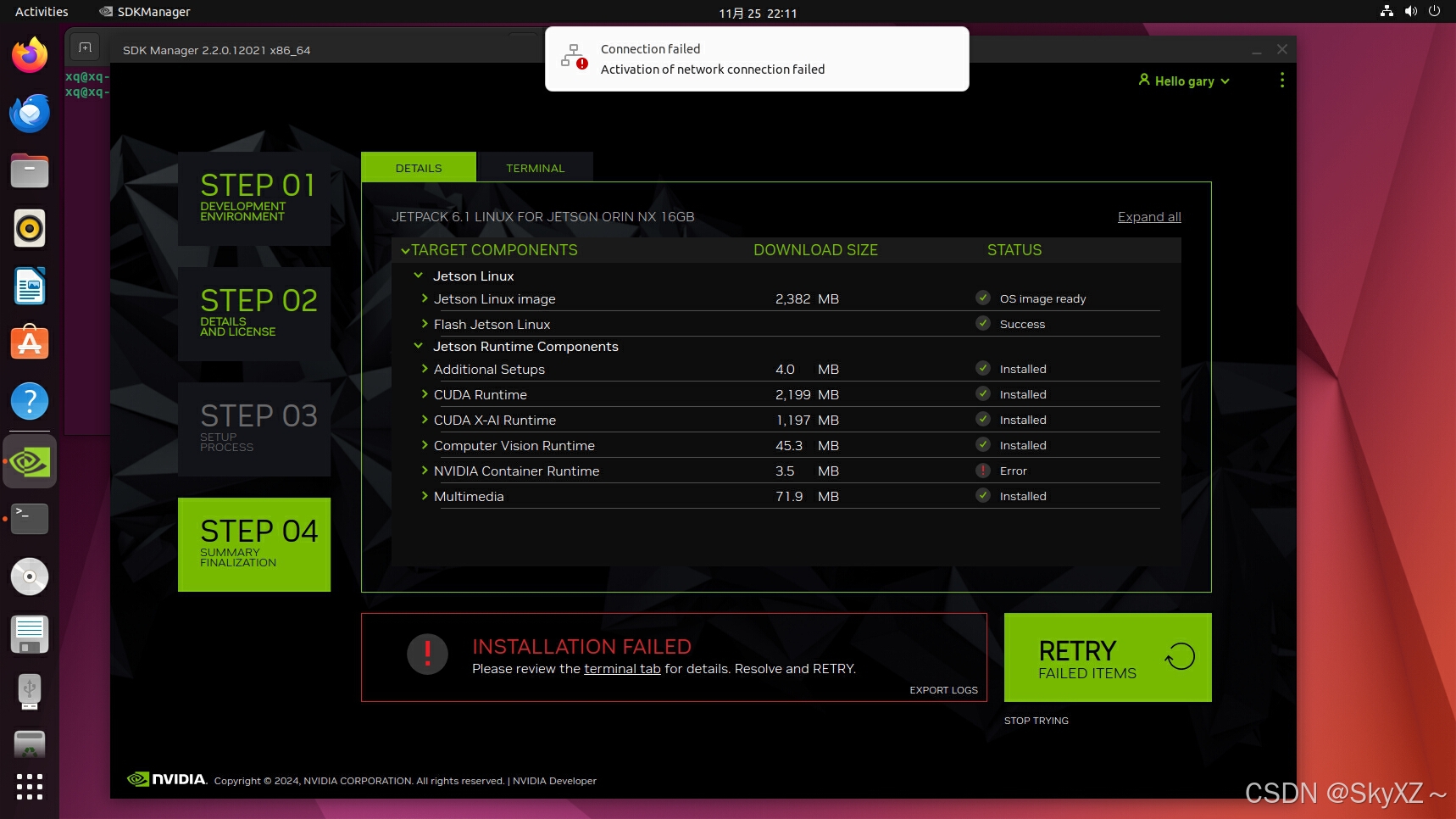Open the Trash icon in dock
1456x819 pixels.
click(x=30, y=744)
